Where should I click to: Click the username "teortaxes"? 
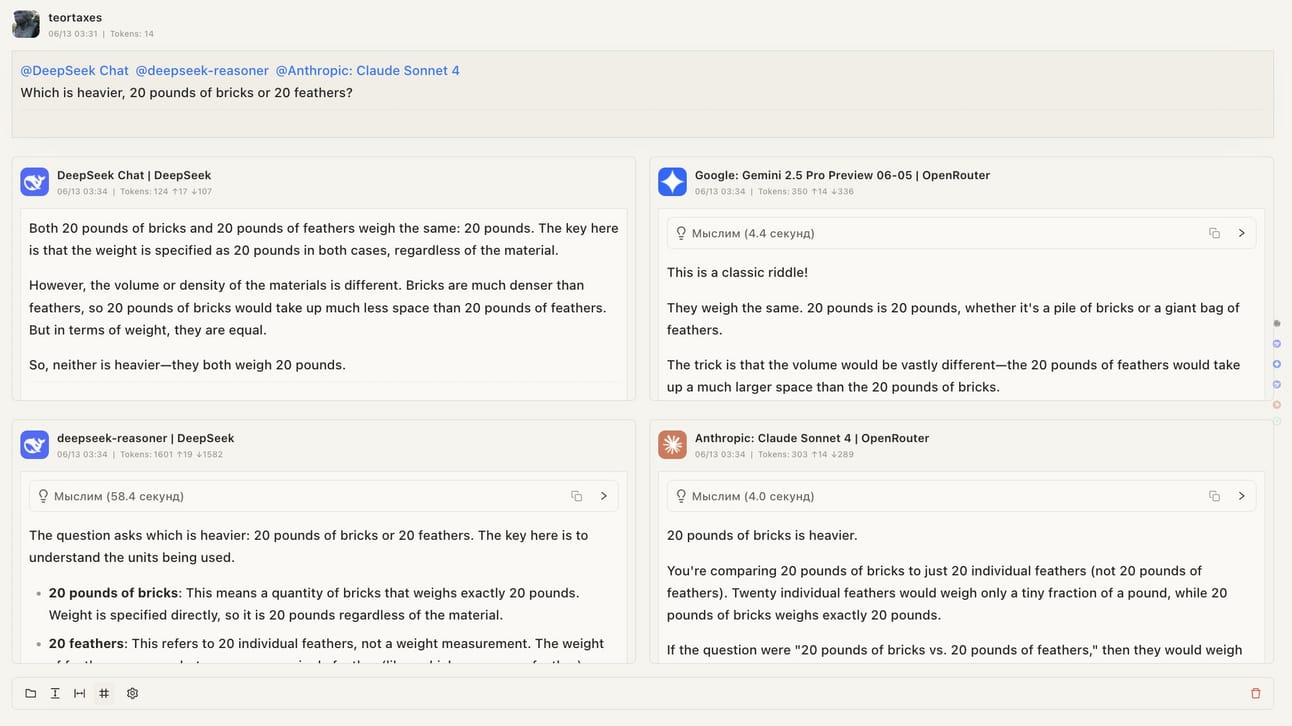click(75, 18)
